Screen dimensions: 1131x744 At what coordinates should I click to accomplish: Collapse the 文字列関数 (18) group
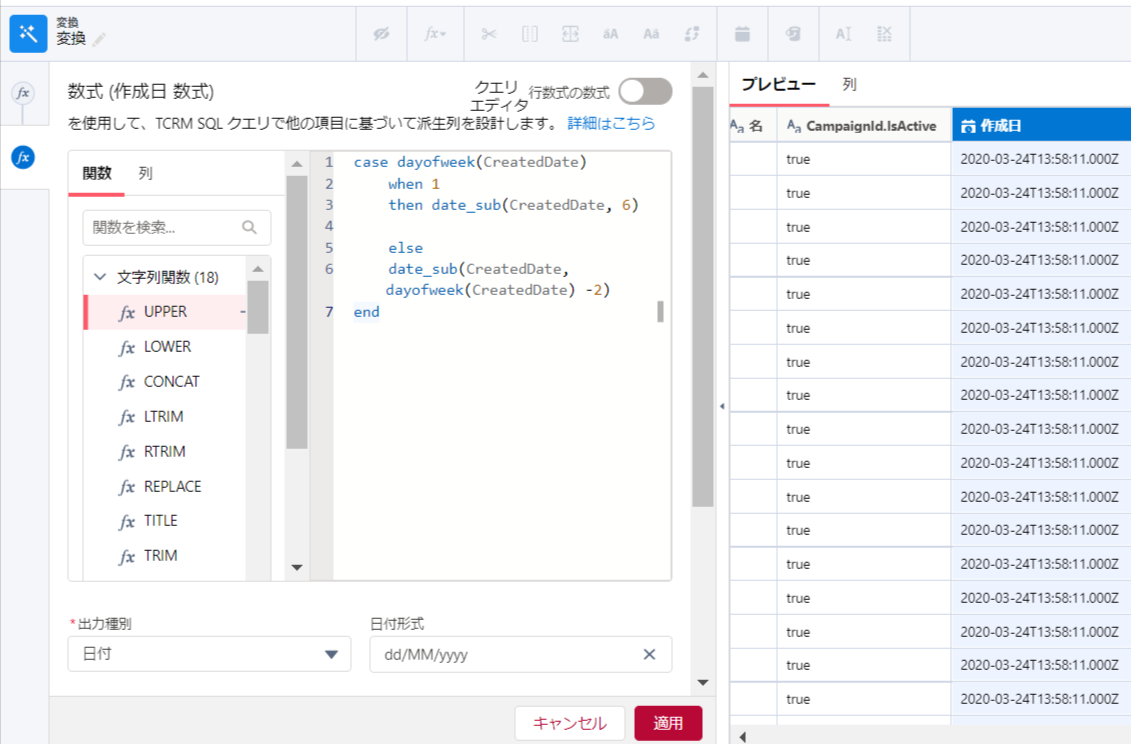pos(99,277)
